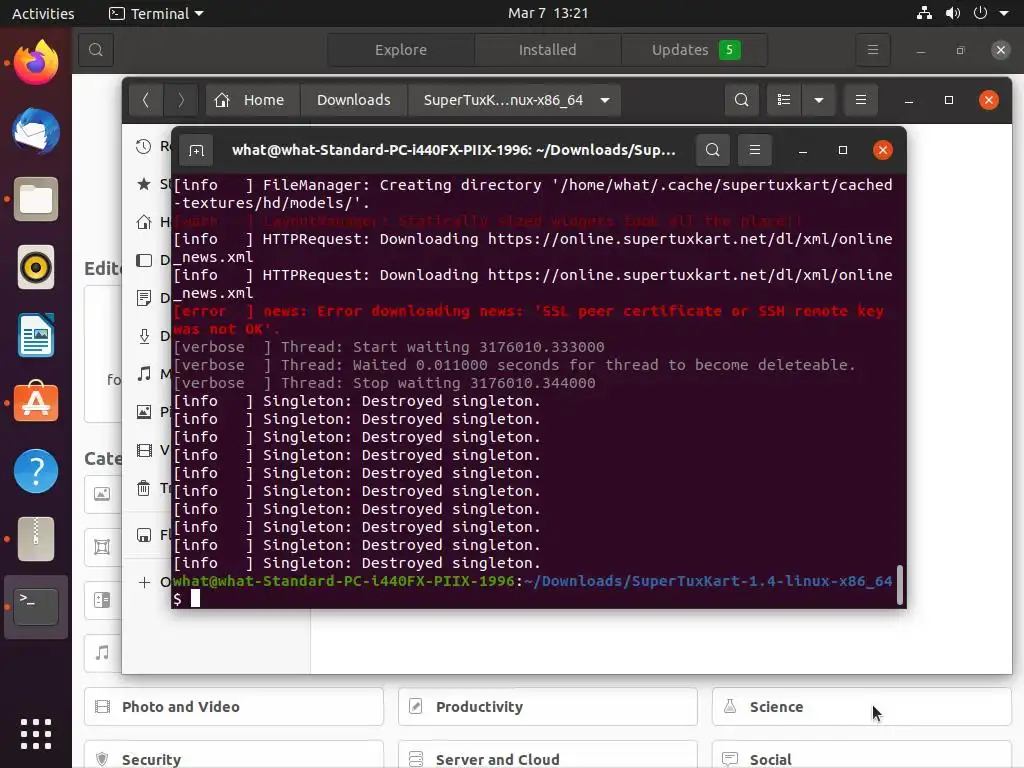
Task: Show Applications grid at dock bottom
Action: (x=36, y=733)
